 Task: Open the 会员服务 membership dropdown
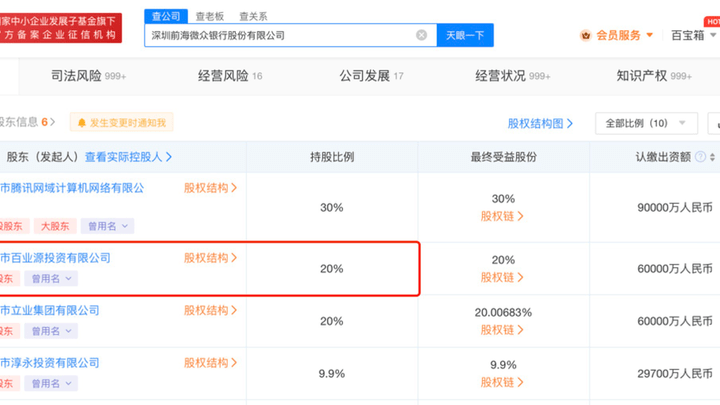pos(624,35)
